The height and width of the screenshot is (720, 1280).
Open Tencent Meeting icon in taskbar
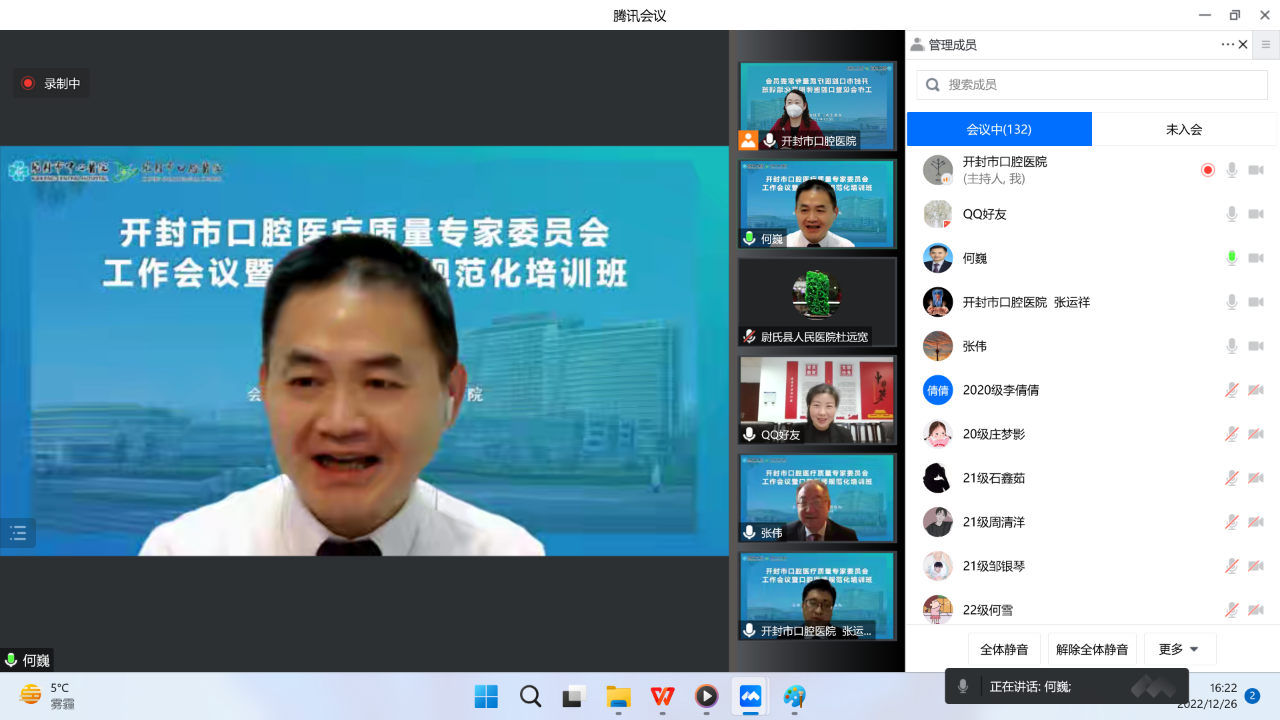coord(750,696)
